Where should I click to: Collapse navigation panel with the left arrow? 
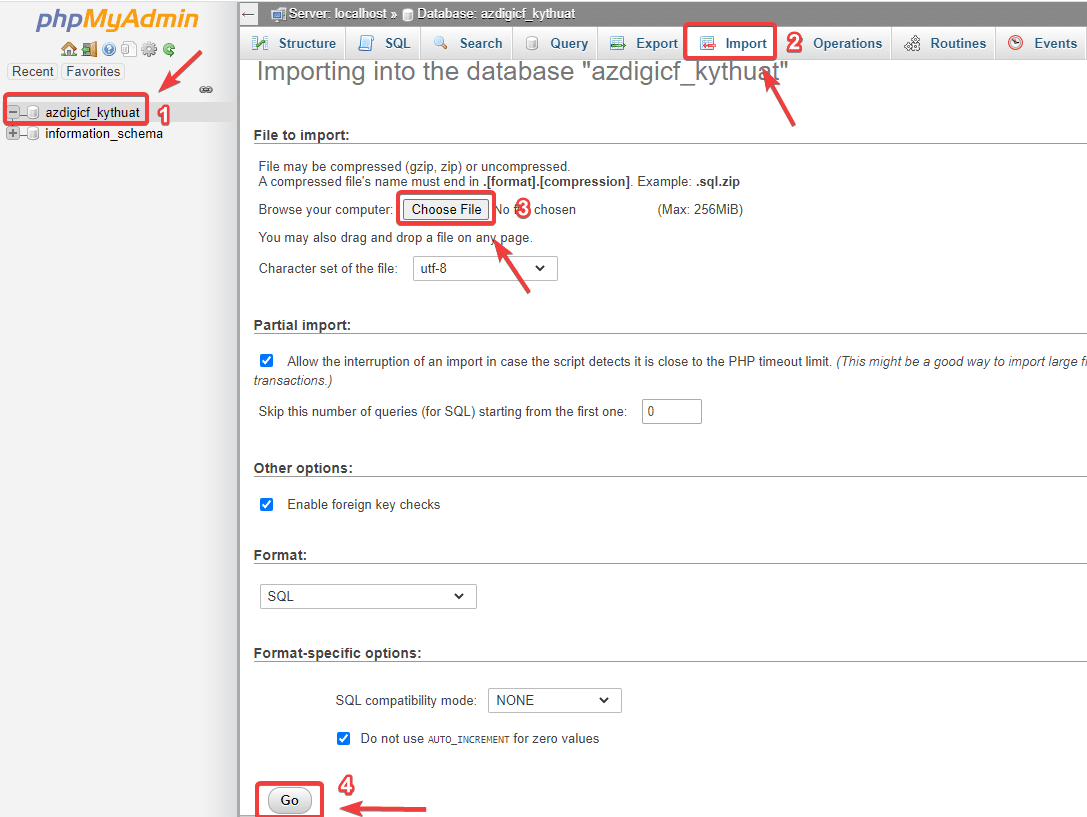(248, 13)
